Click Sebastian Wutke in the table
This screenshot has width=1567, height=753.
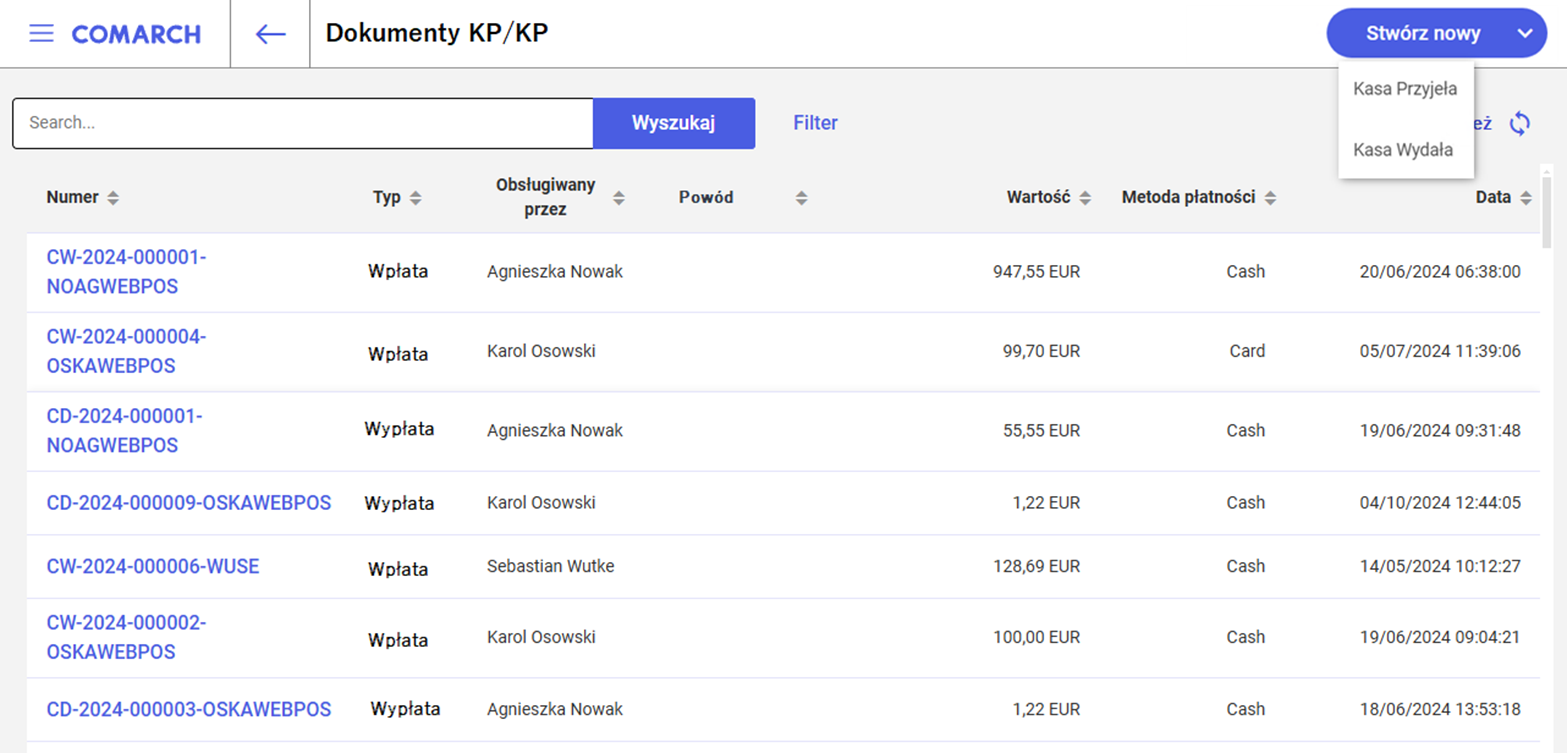pos(550,567)
